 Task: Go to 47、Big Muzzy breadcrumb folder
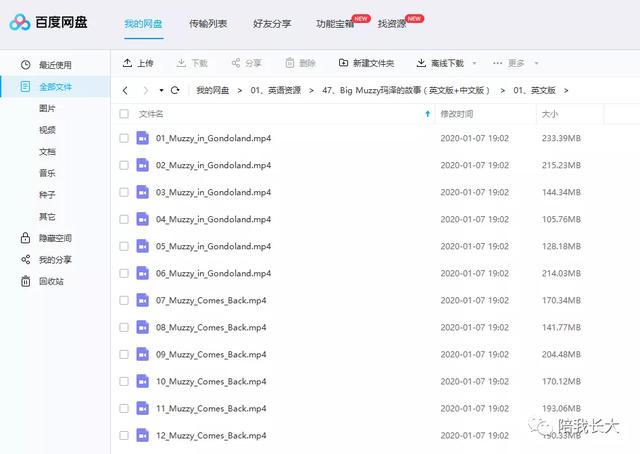[406, 90]
